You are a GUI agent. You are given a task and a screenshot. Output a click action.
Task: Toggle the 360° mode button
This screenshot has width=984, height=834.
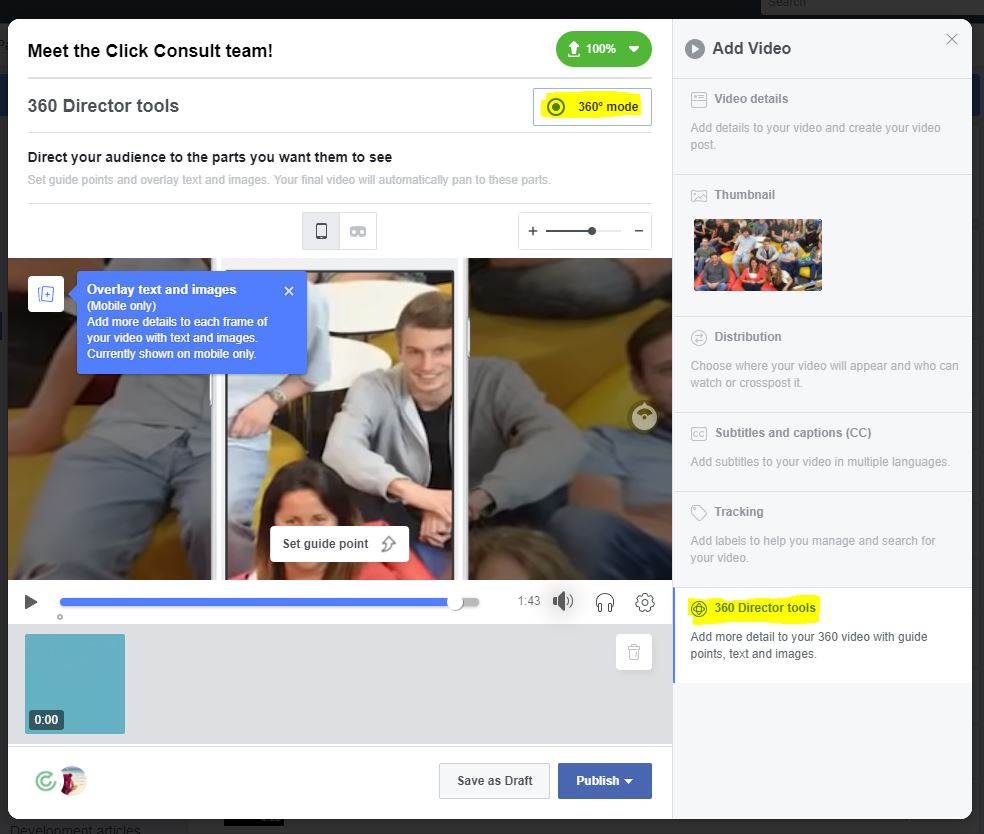pyautogui.click(x=592, y=107)
